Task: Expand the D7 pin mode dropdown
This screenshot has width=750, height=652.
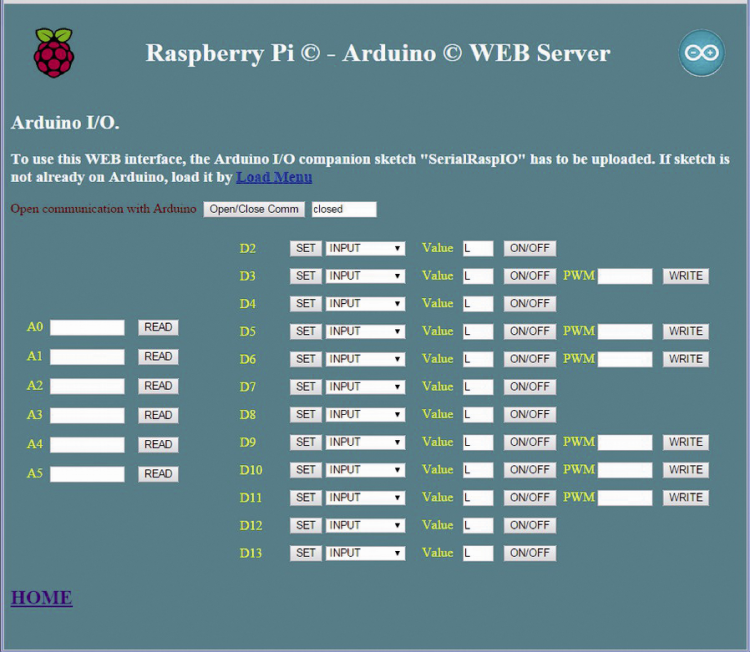Action: pyautogui.click(x=365, y=387)
